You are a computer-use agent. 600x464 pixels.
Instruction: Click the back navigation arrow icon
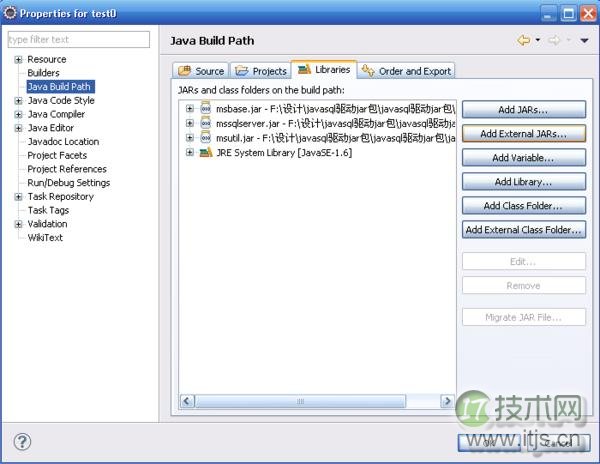523,40
